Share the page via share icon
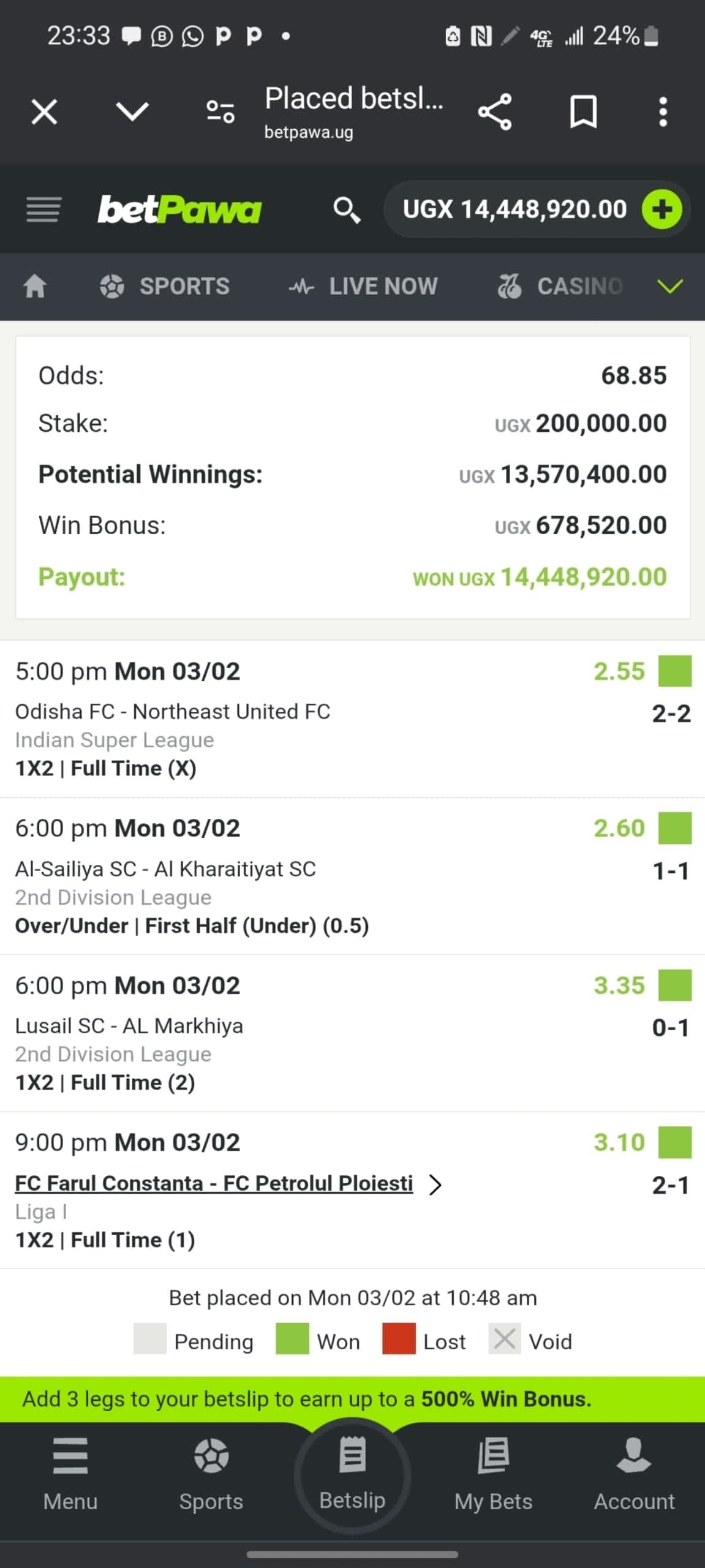 coord(494,112)
